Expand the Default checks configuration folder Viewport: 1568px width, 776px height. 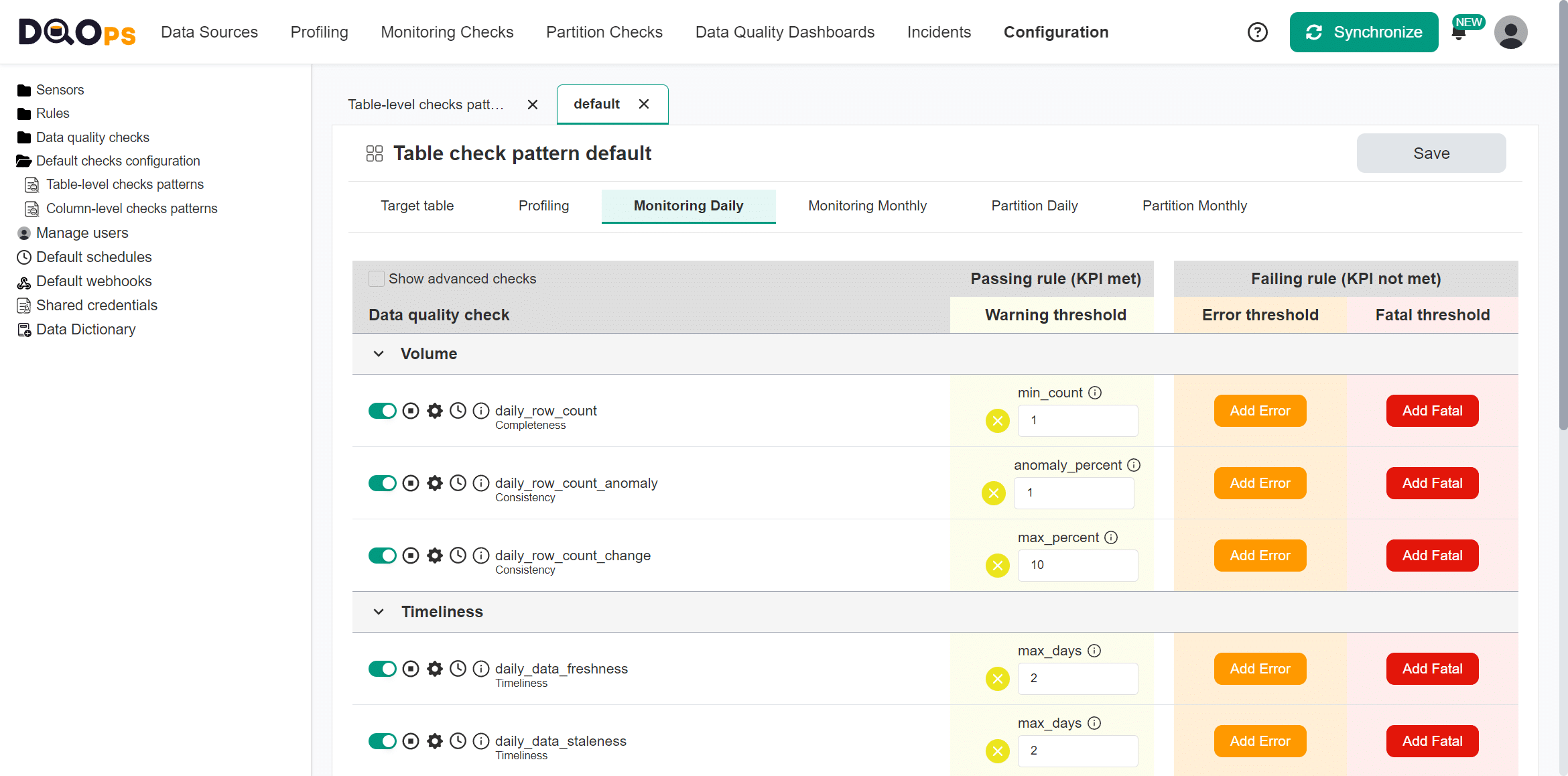pos(118,161)
